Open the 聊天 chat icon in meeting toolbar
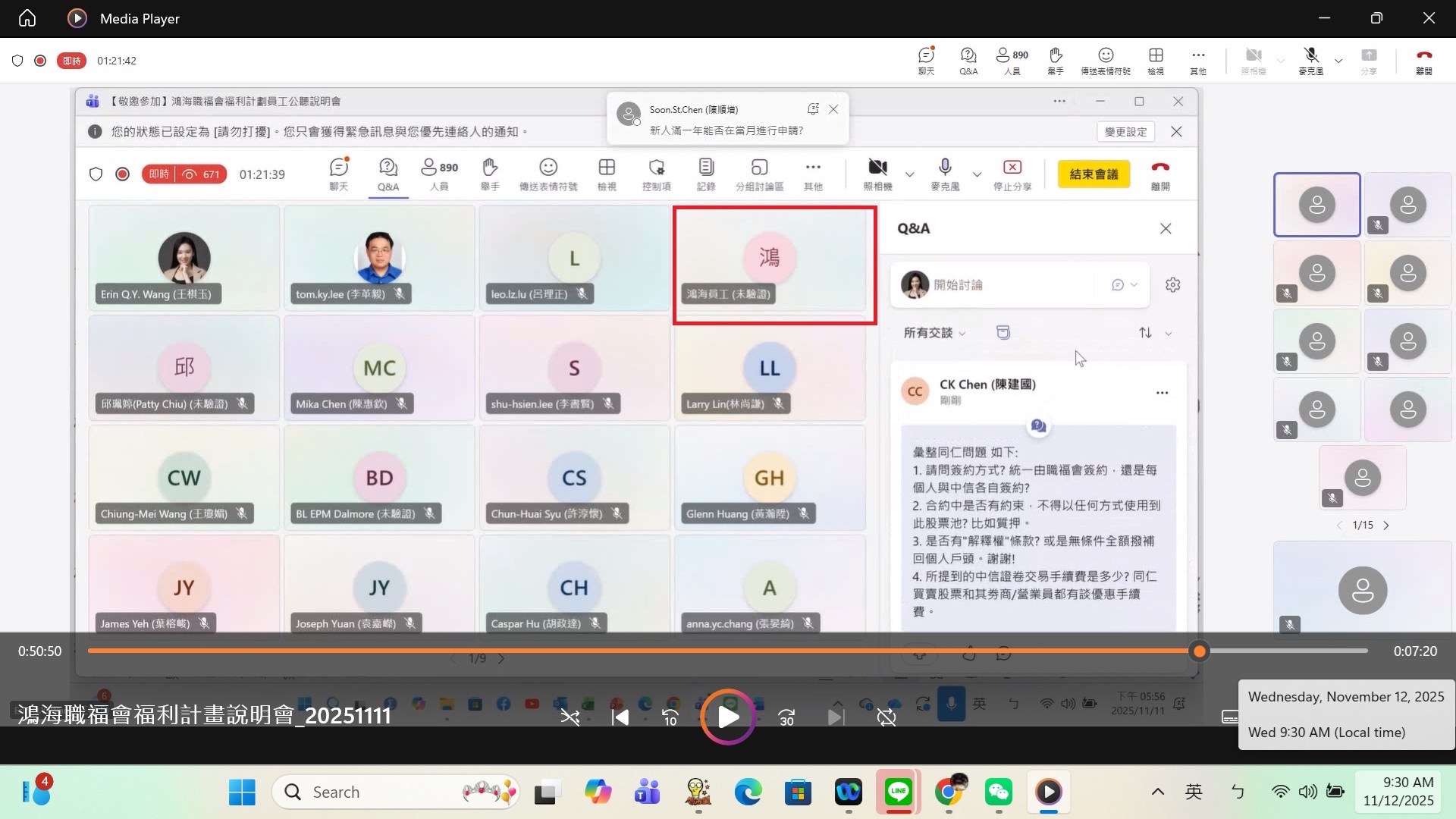1456x819 pixels. [x=338, y=174]
